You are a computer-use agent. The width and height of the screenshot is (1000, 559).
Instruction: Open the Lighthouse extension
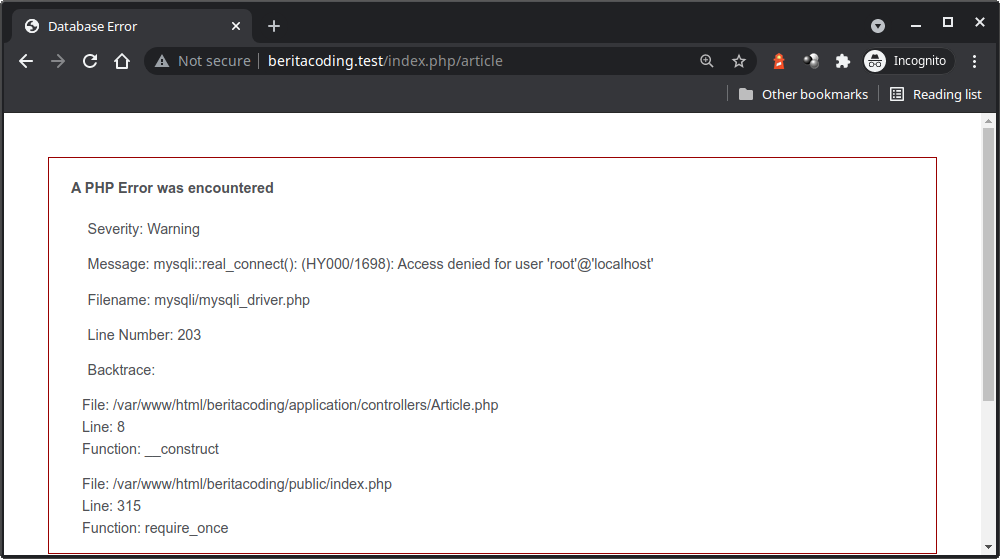(779, 61)
